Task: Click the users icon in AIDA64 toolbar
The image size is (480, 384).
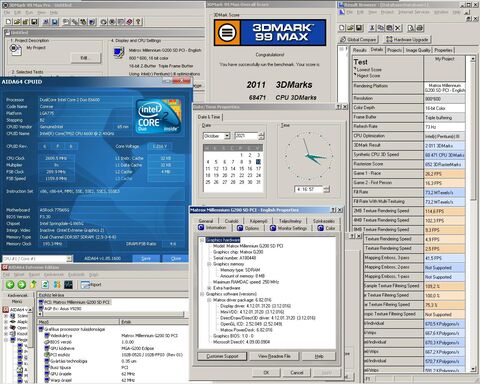Action: [57, 284]
